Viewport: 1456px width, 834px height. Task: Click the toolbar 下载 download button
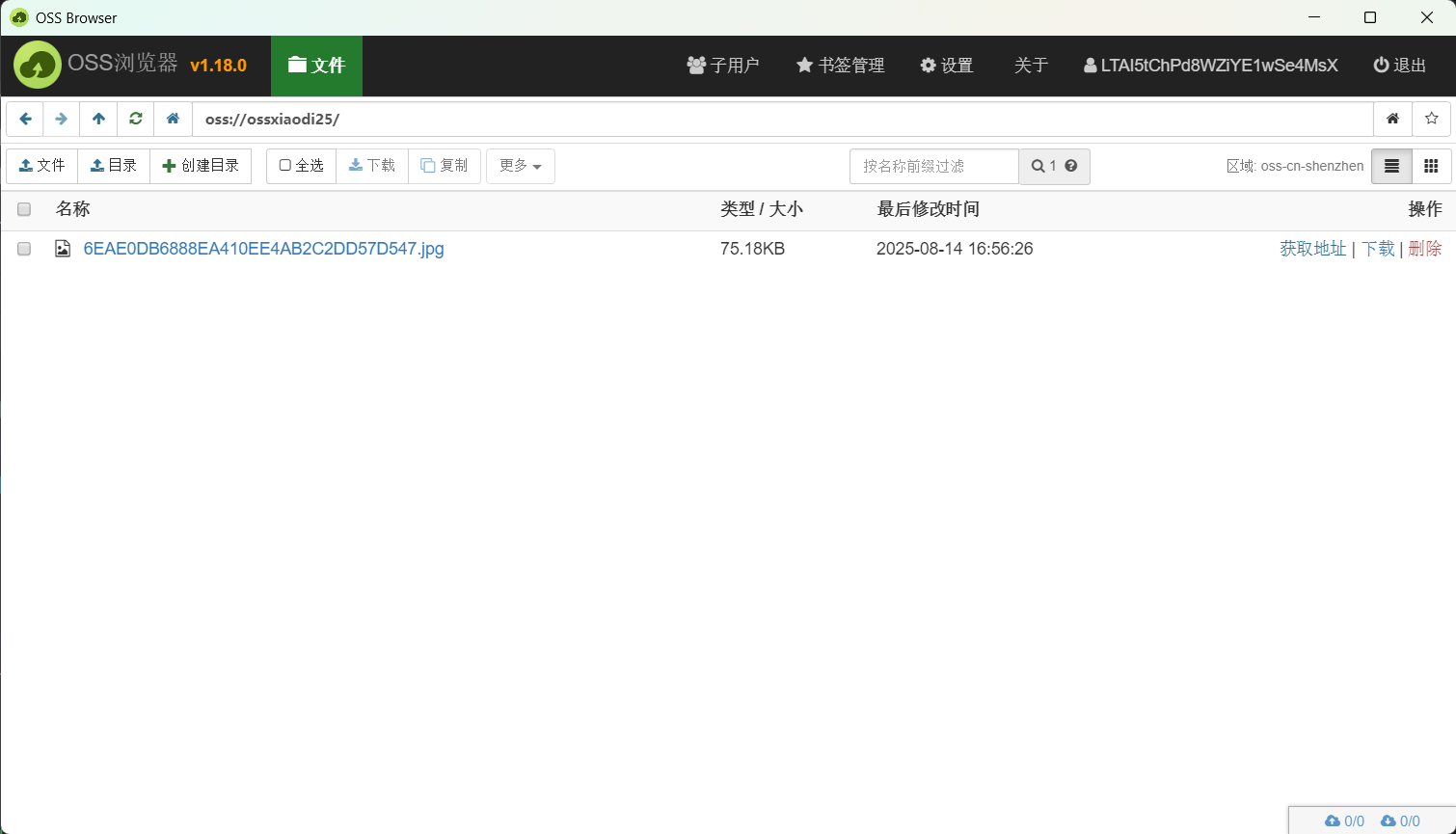point(372,166)
